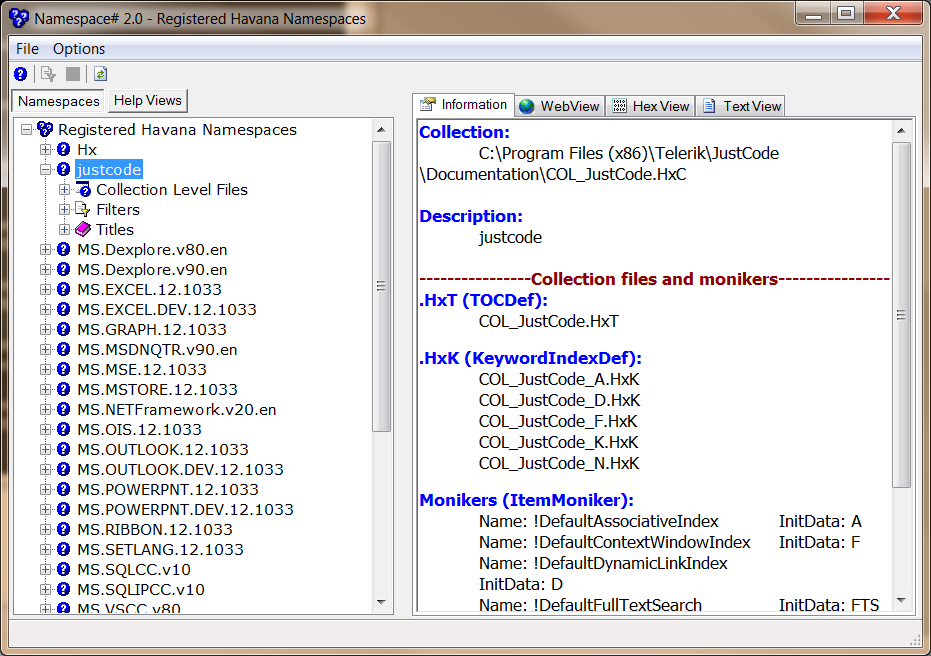Expand the Hx namespace node
Screen dimensions: 931x656
(x=45, y=150)
